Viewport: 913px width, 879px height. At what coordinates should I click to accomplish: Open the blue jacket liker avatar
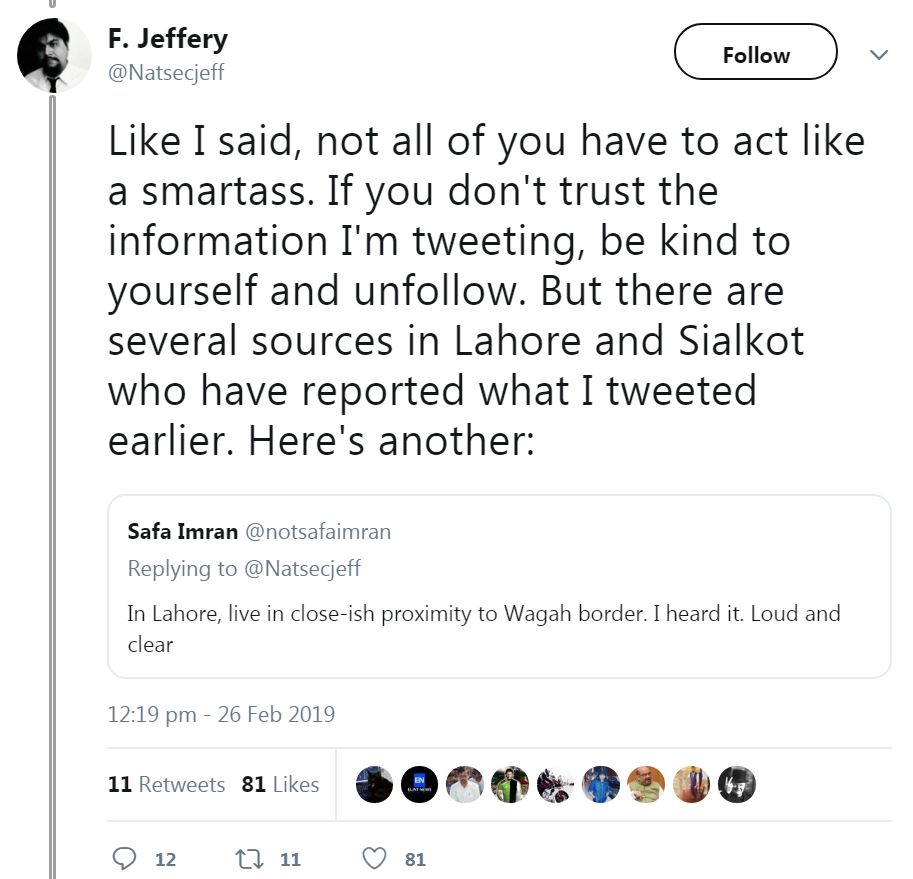601,785
